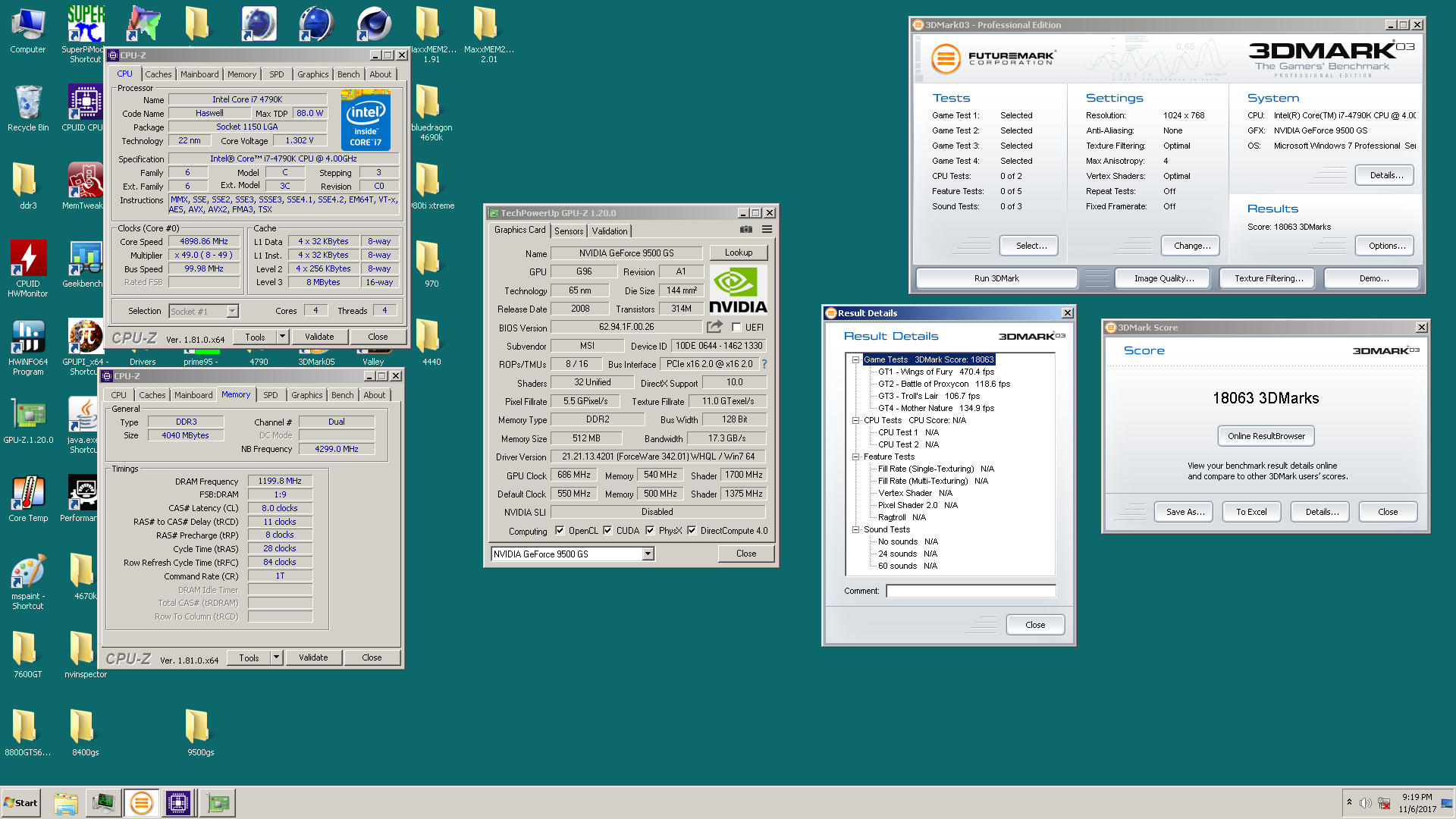Image resolution: width=1456 pixels, height=819 pixels.
Task: Click the Start button
Action: (20, 803)
